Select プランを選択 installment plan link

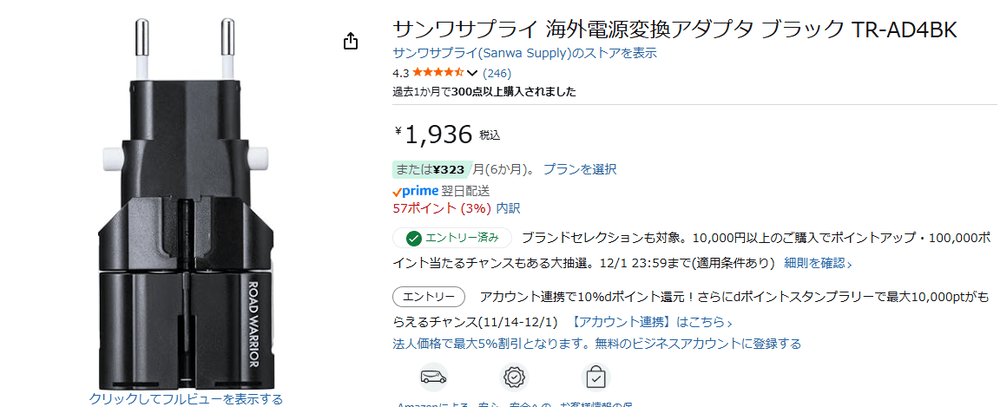tap(580, 169)
